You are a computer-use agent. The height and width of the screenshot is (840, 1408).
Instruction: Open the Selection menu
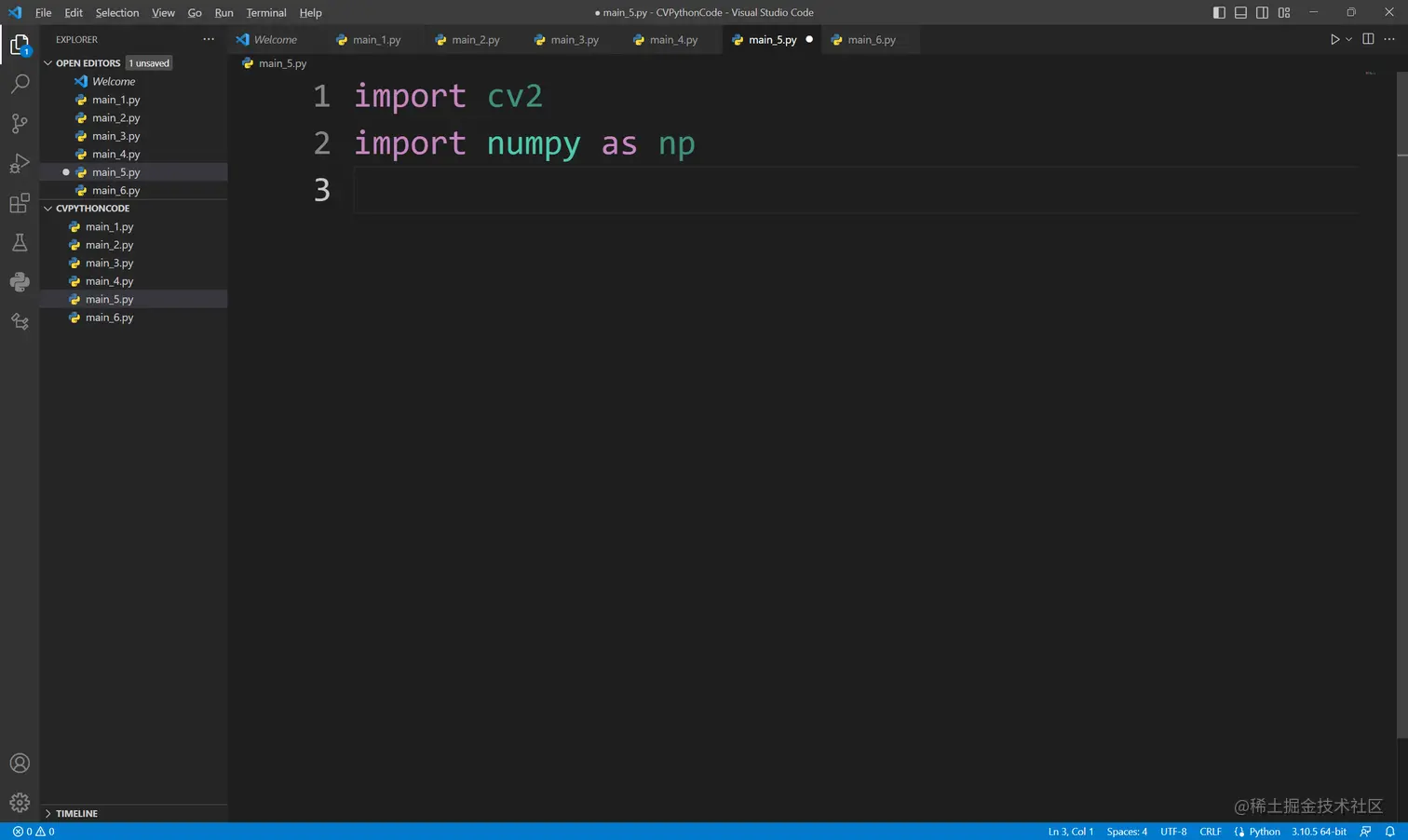pos(117,12)
